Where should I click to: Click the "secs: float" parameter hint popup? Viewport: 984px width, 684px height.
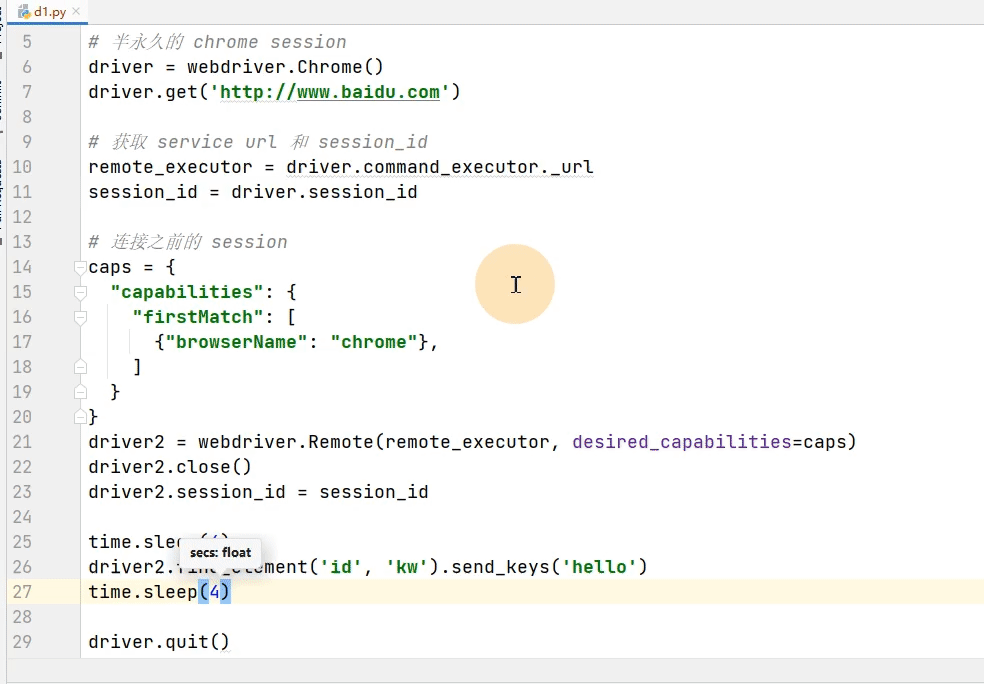coord(220,553)
